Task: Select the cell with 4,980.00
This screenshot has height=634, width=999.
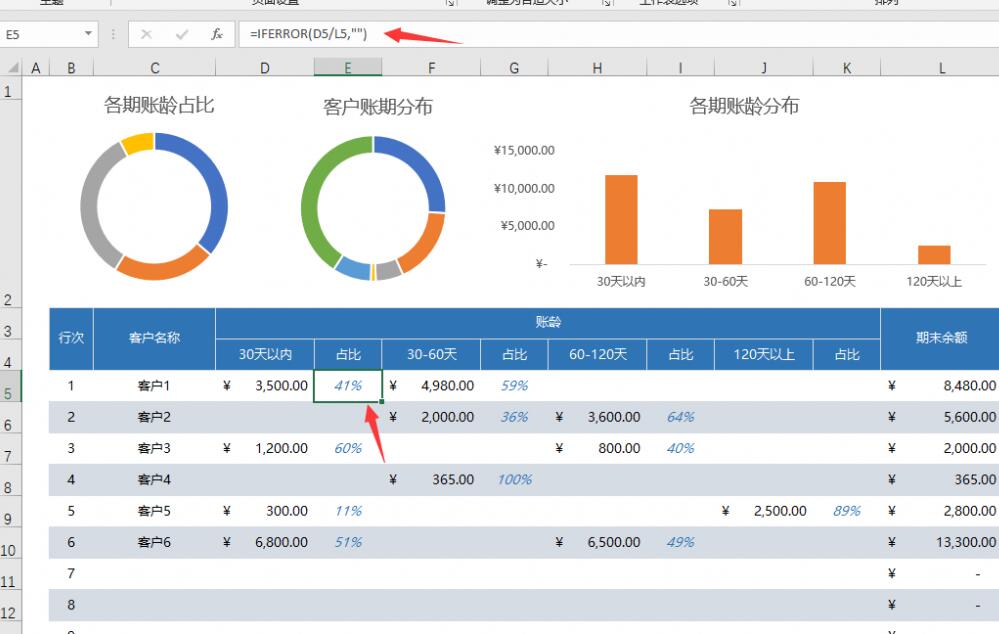Action: click(x=431, y=386)
